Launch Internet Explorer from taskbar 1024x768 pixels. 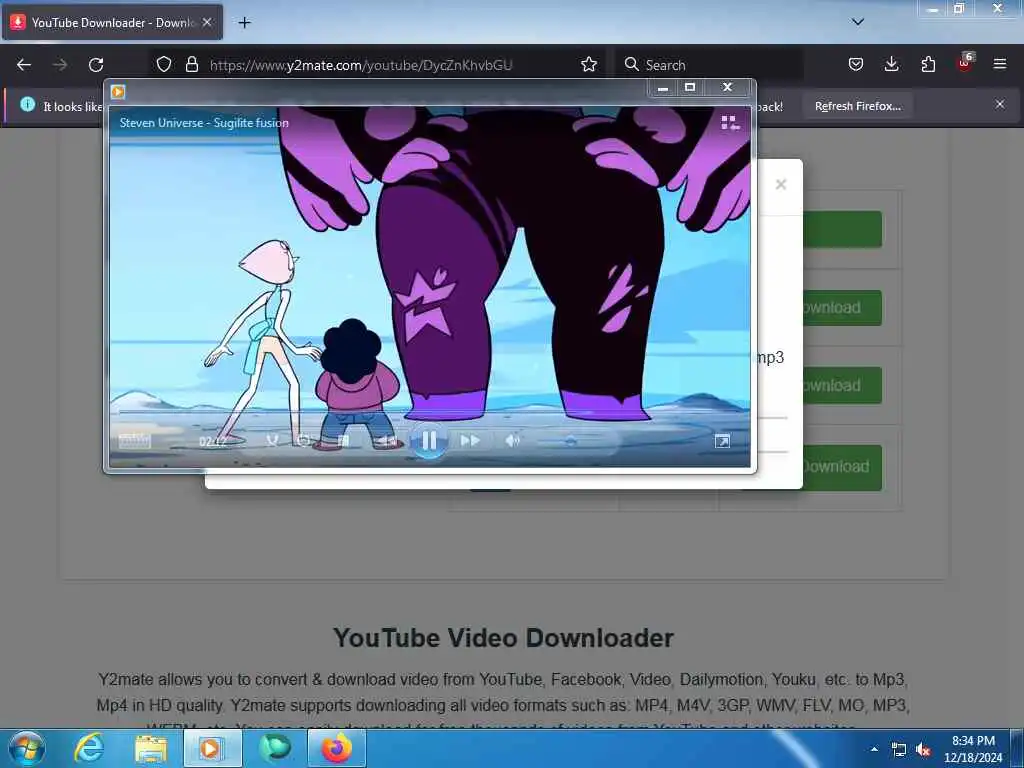pyautogui.click(x=89, y=748)
